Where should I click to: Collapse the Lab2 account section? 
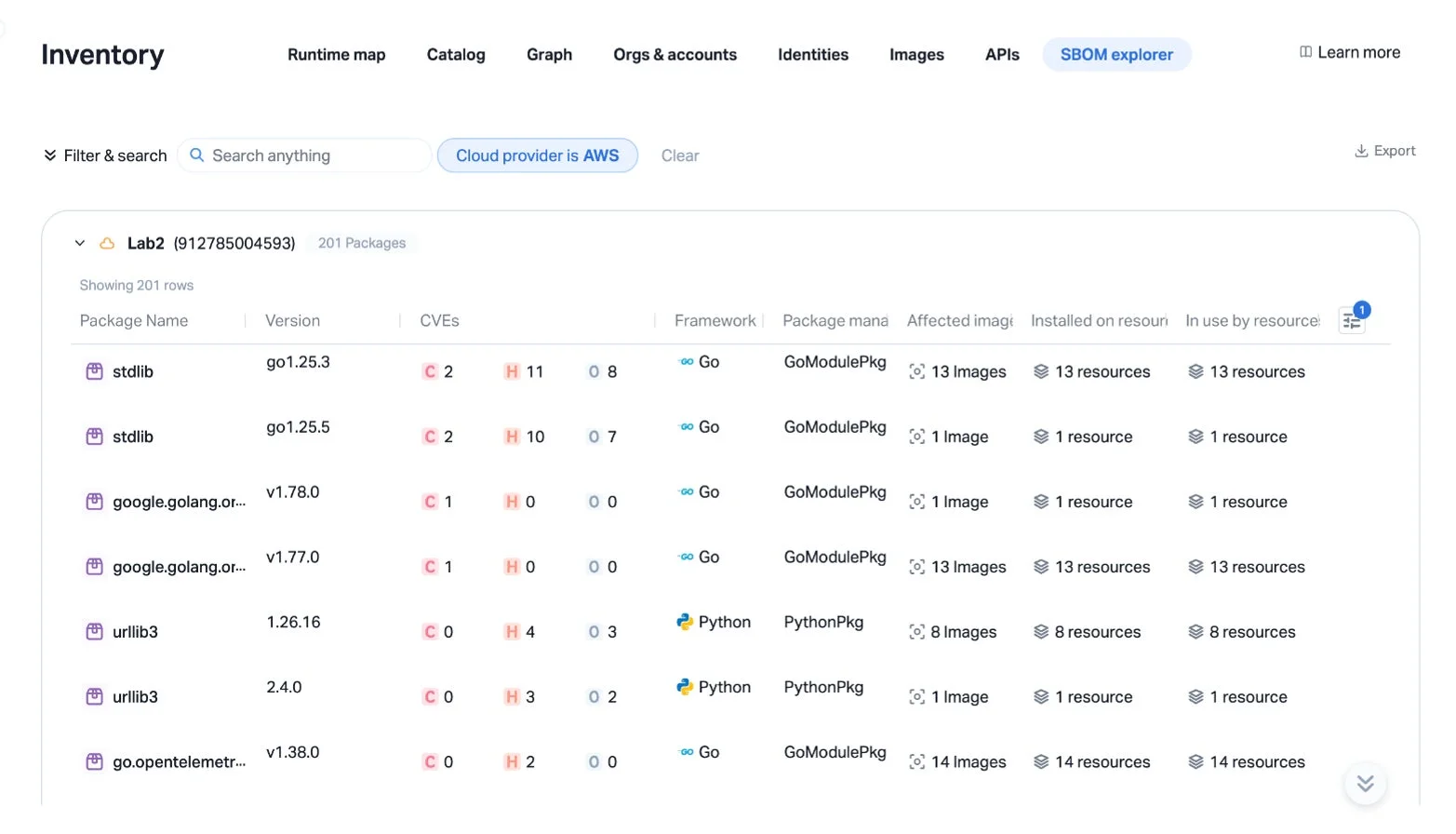pyautogui.click(x=80, y=243)
